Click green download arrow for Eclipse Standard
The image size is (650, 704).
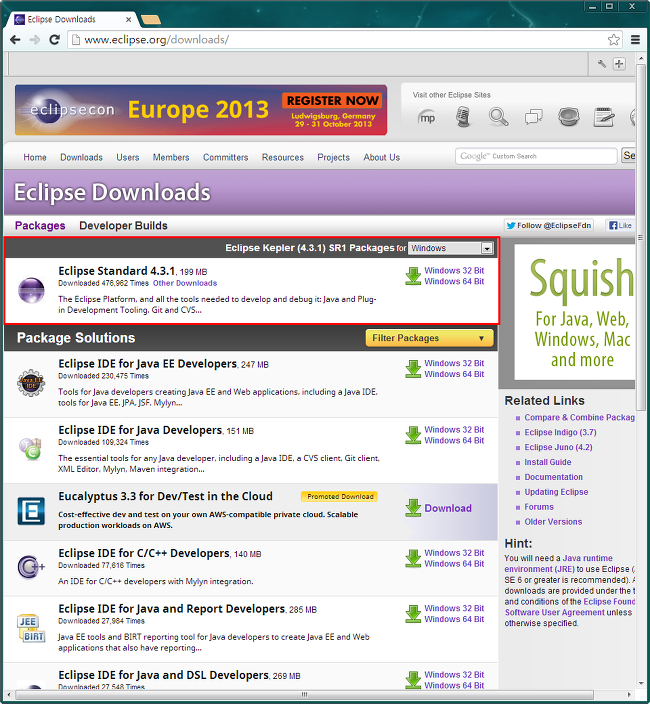(413, 276)
